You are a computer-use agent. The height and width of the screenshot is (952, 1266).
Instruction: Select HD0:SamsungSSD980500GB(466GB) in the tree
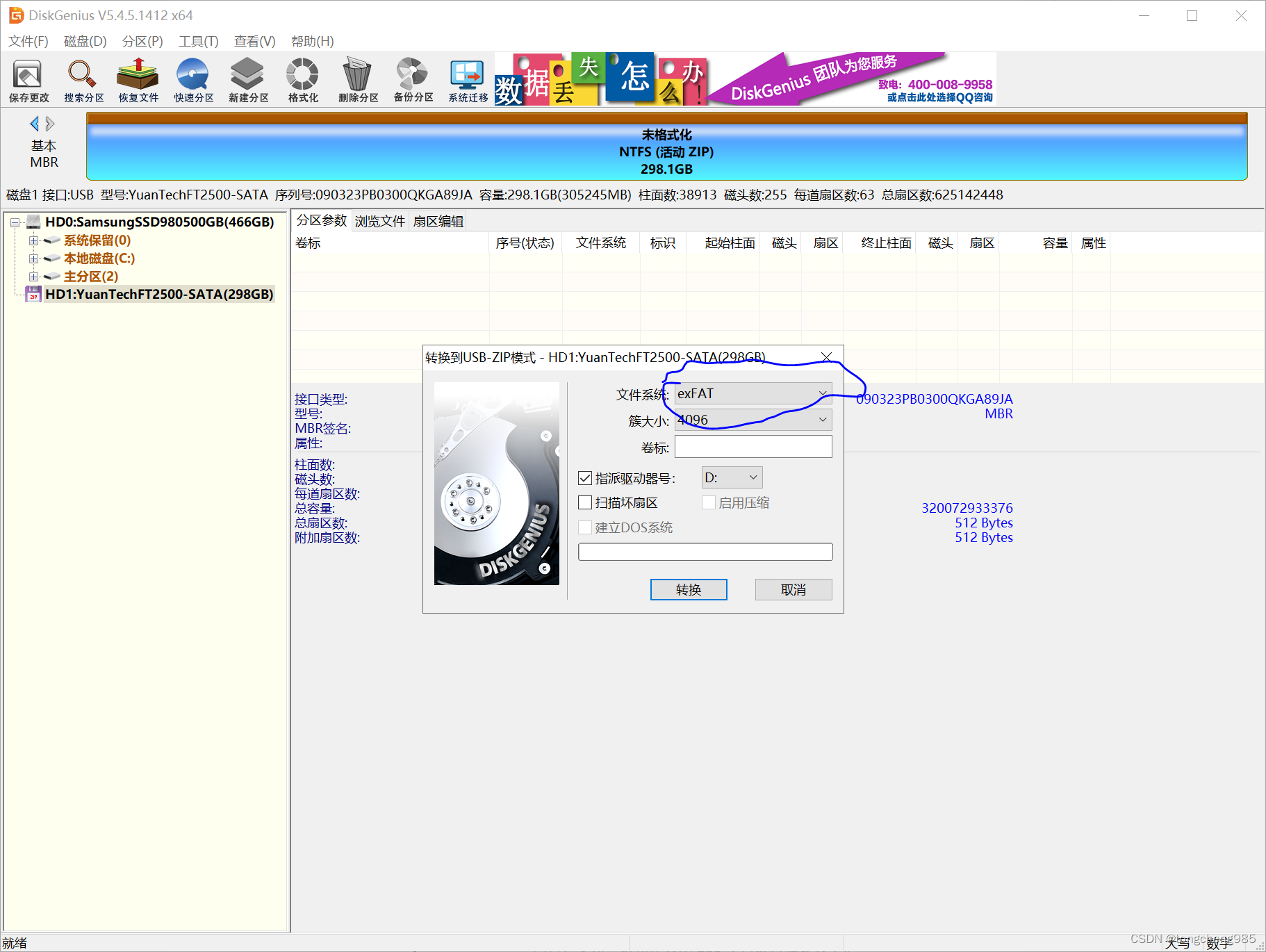point(159,222)
